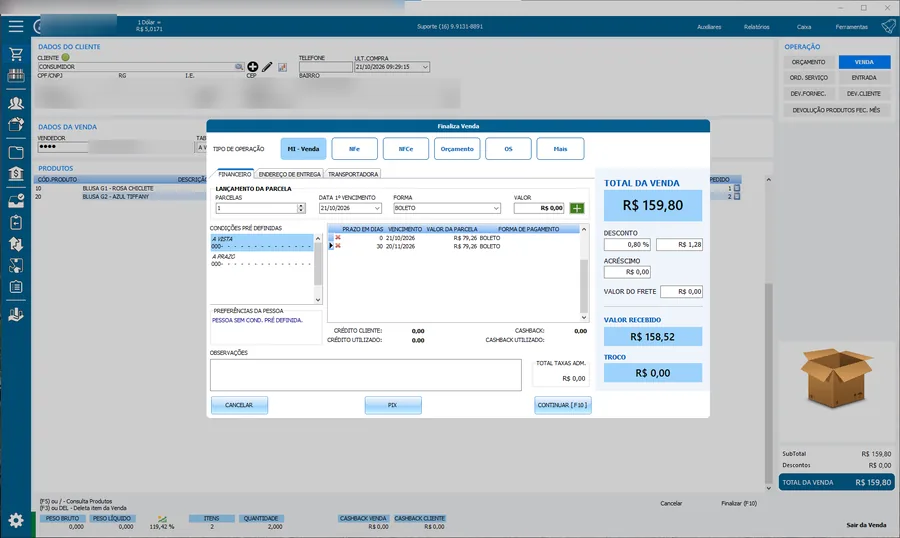Open the Auxiliares menu
The height and width of the screenshot is (538, 900).
click(709, 27)
